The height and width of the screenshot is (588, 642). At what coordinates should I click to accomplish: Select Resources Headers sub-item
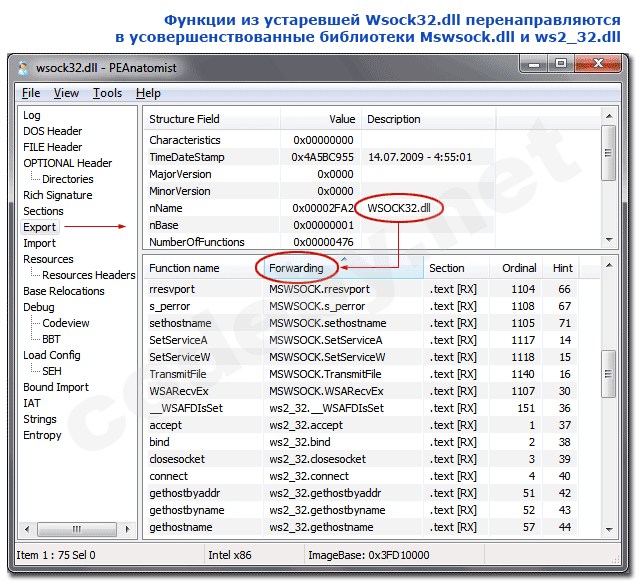click(88, 275)
